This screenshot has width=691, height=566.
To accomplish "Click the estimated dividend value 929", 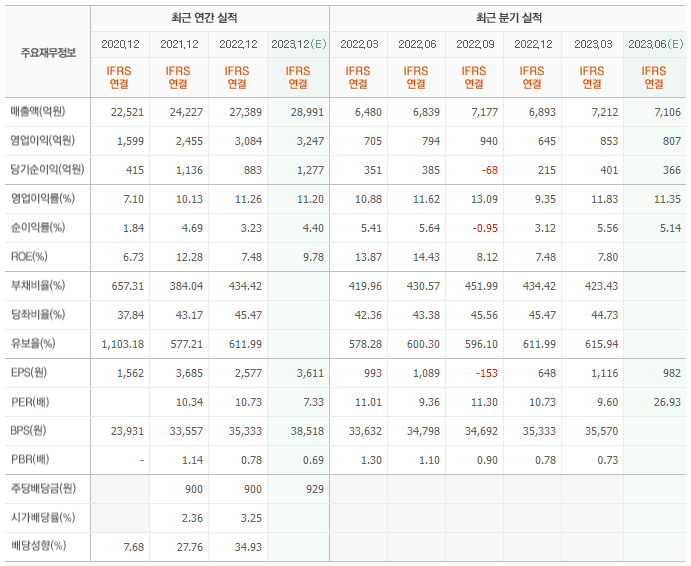I will [x=315, y=489].
